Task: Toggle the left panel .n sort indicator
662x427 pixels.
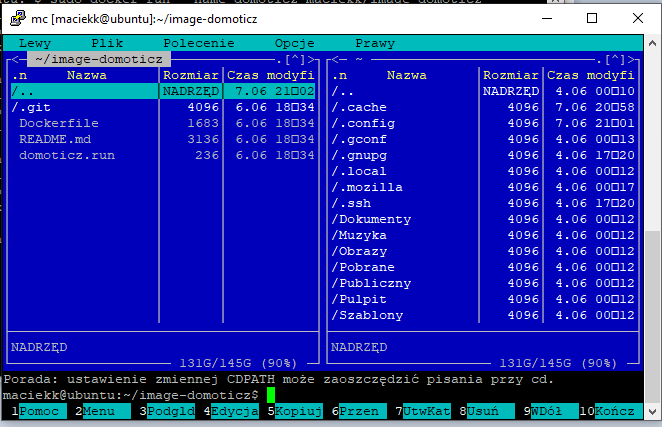Action: coord(20,75)
